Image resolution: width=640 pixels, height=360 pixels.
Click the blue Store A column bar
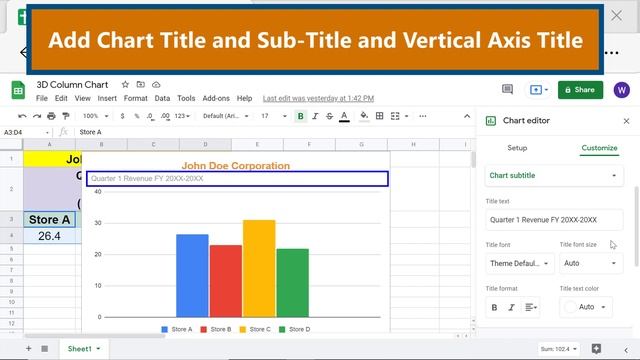pyautogui.click(x=192, y=276)
